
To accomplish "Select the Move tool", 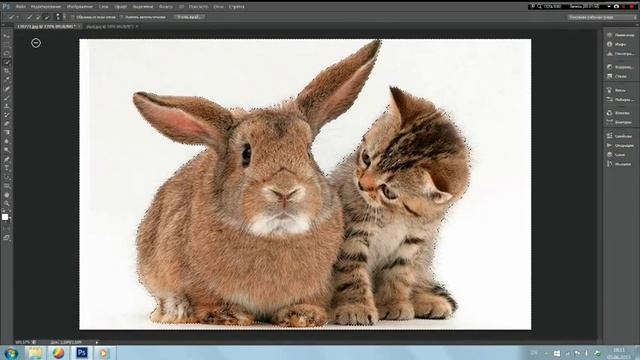I will pyautogui.click(x=7, y=36).
